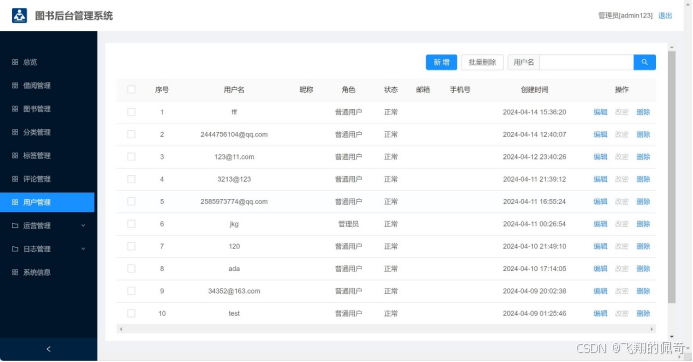The width and height of the screenshot is (693, 362).
Task: Check the checkbox for 3213@123 row
Action: pyautogui.click(x=131, y=179)
